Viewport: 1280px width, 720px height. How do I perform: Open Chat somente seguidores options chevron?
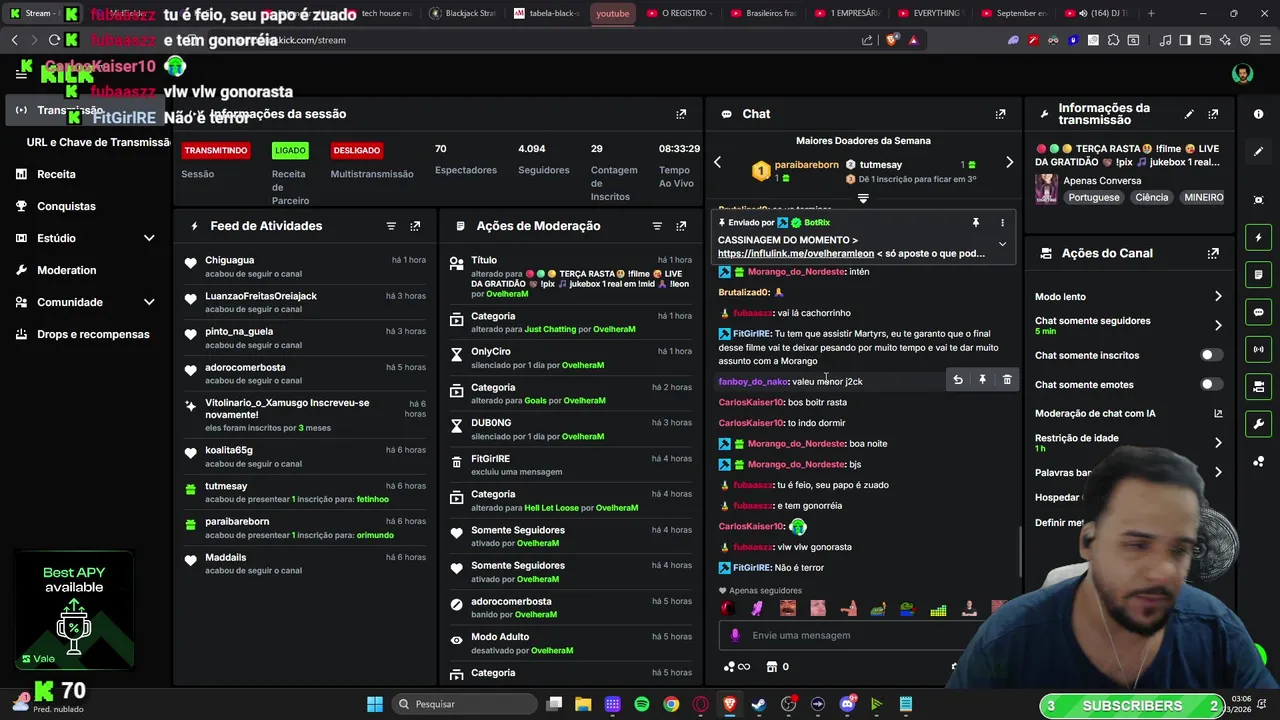1218,325
